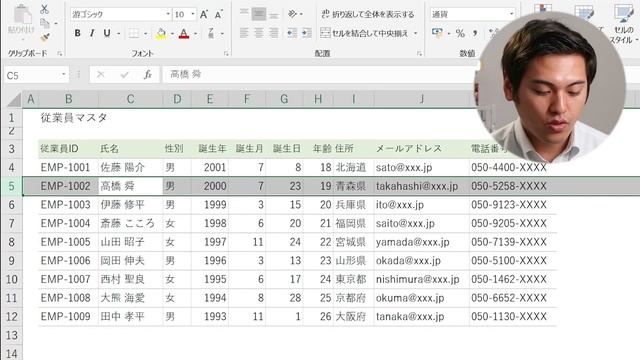Open alignment (配置) group dialog launcher
Image resolution: width=640 pixels, height=360 pixels.
point(419,53)
